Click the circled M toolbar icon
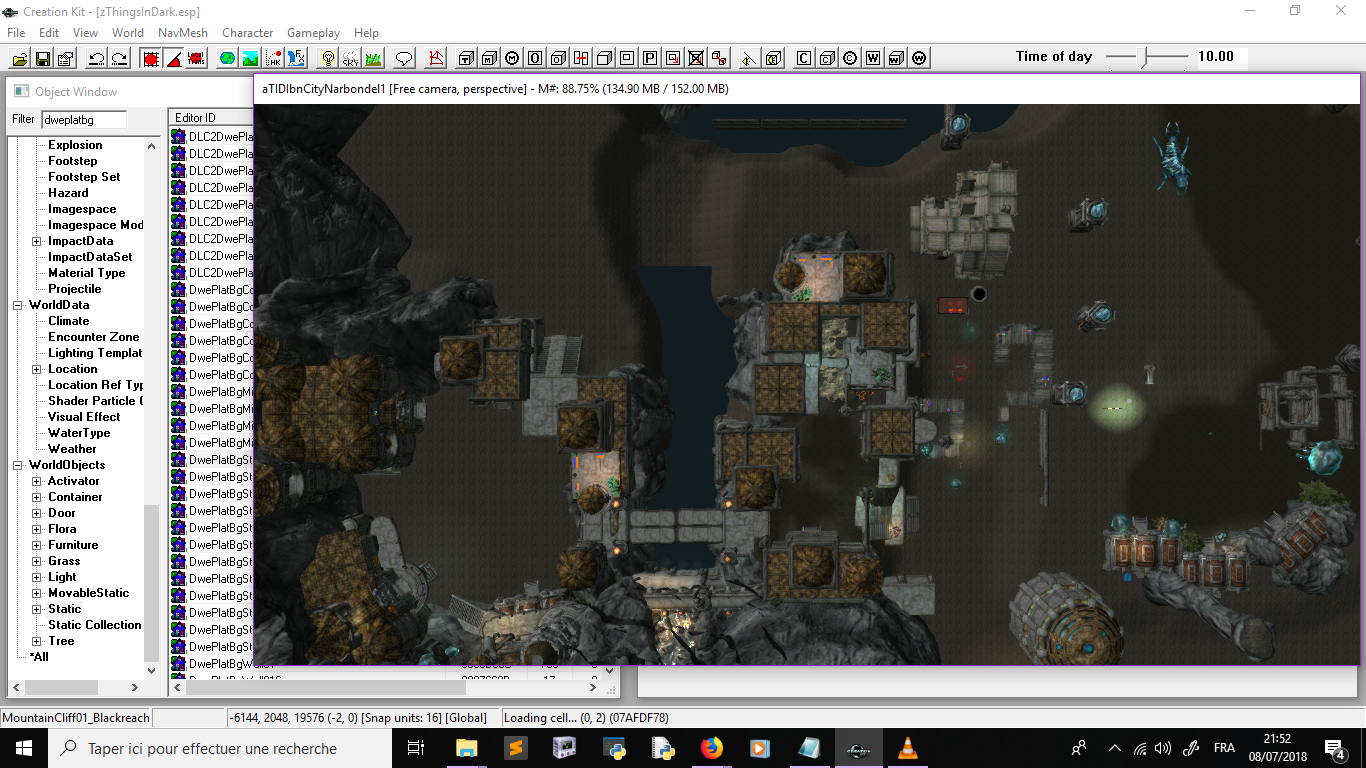The width and height of the screenshot is (1366, 768). (512, 58)
